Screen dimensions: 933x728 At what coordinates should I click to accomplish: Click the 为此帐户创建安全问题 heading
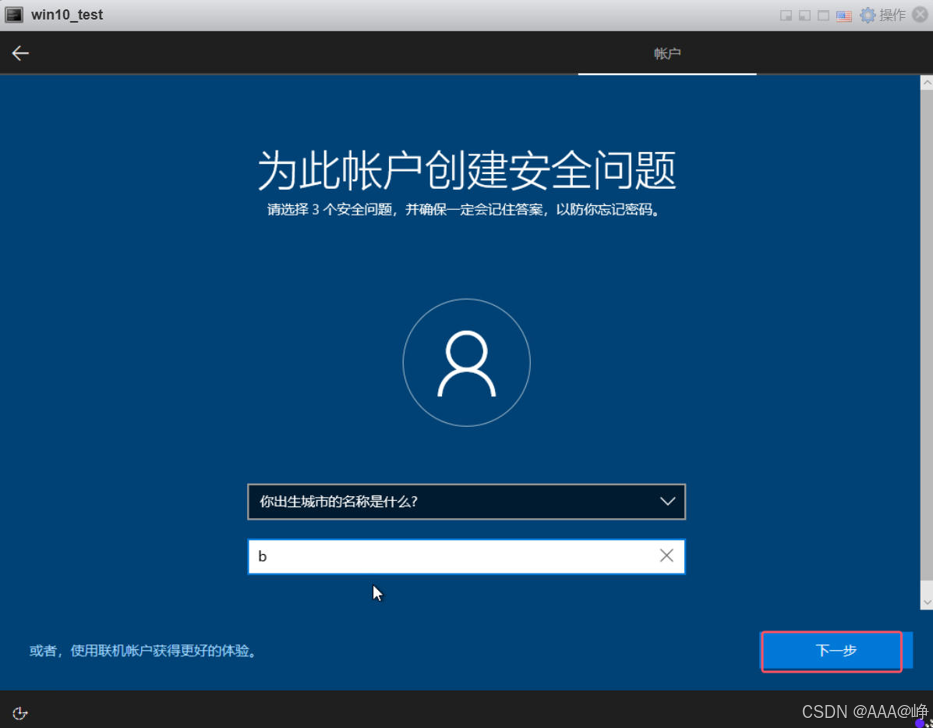[466, 170]
